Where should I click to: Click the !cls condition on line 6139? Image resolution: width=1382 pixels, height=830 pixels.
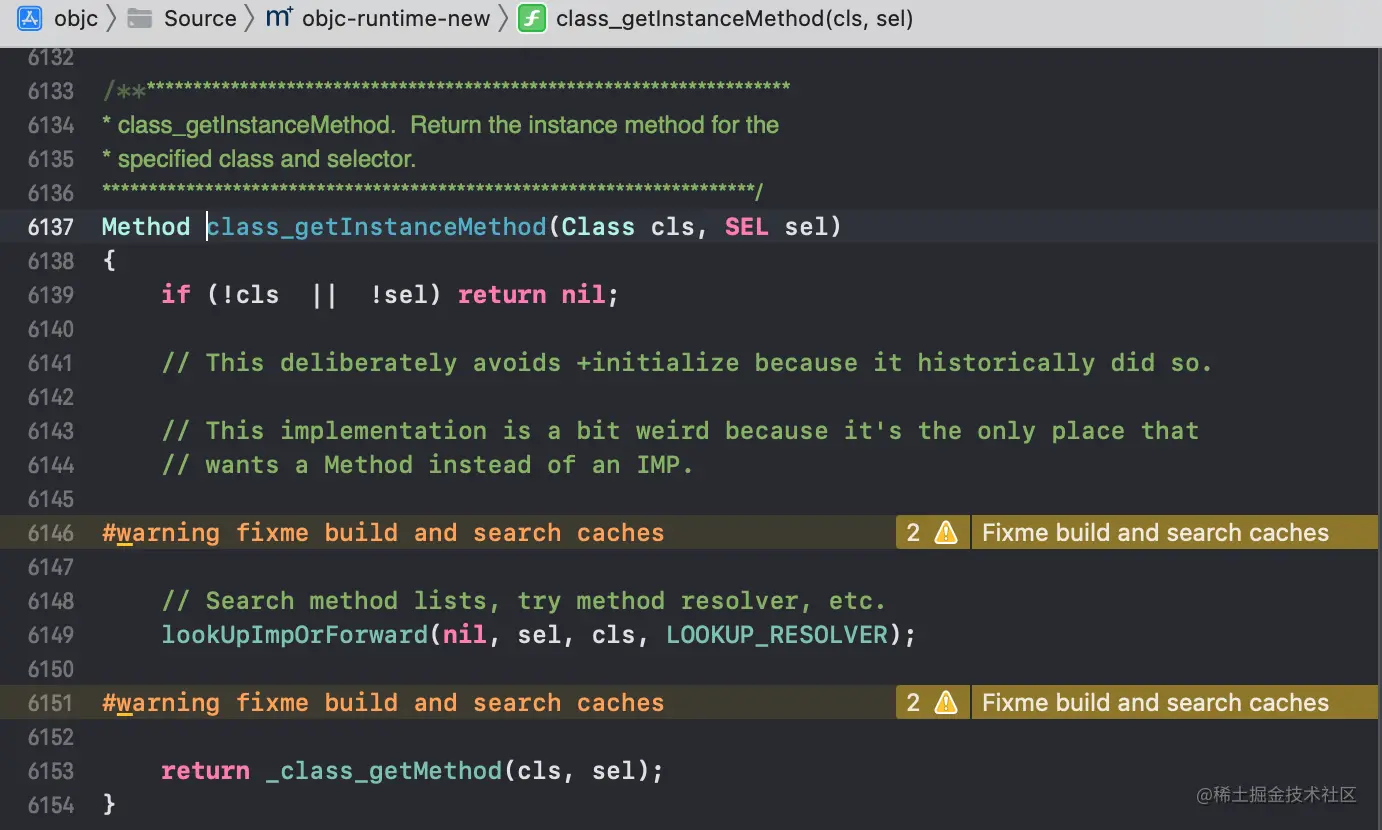pyautogui.click(x=250, y=295)
